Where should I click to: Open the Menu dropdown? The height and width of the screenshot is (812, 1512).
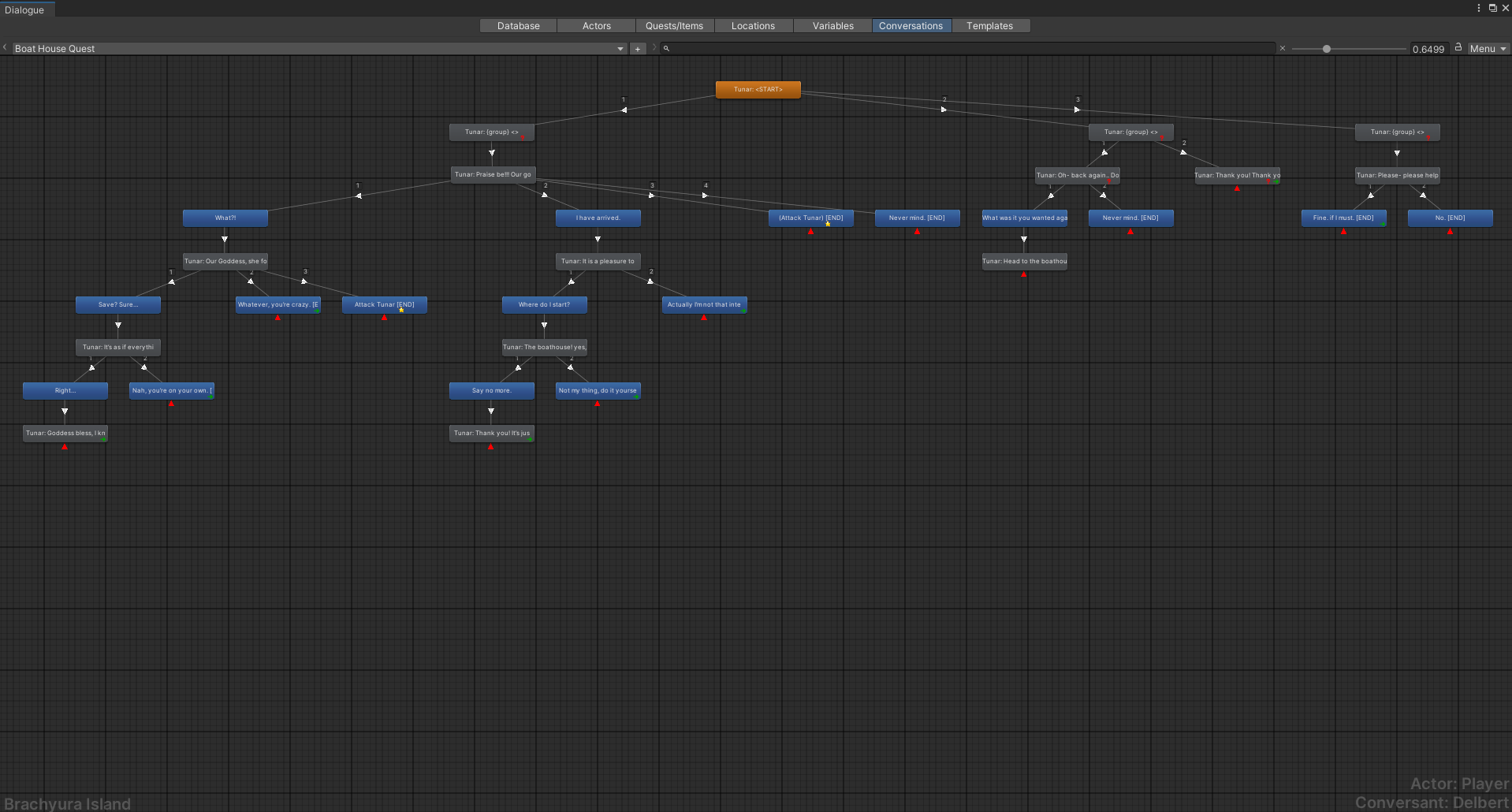[x=1487, y=48]
